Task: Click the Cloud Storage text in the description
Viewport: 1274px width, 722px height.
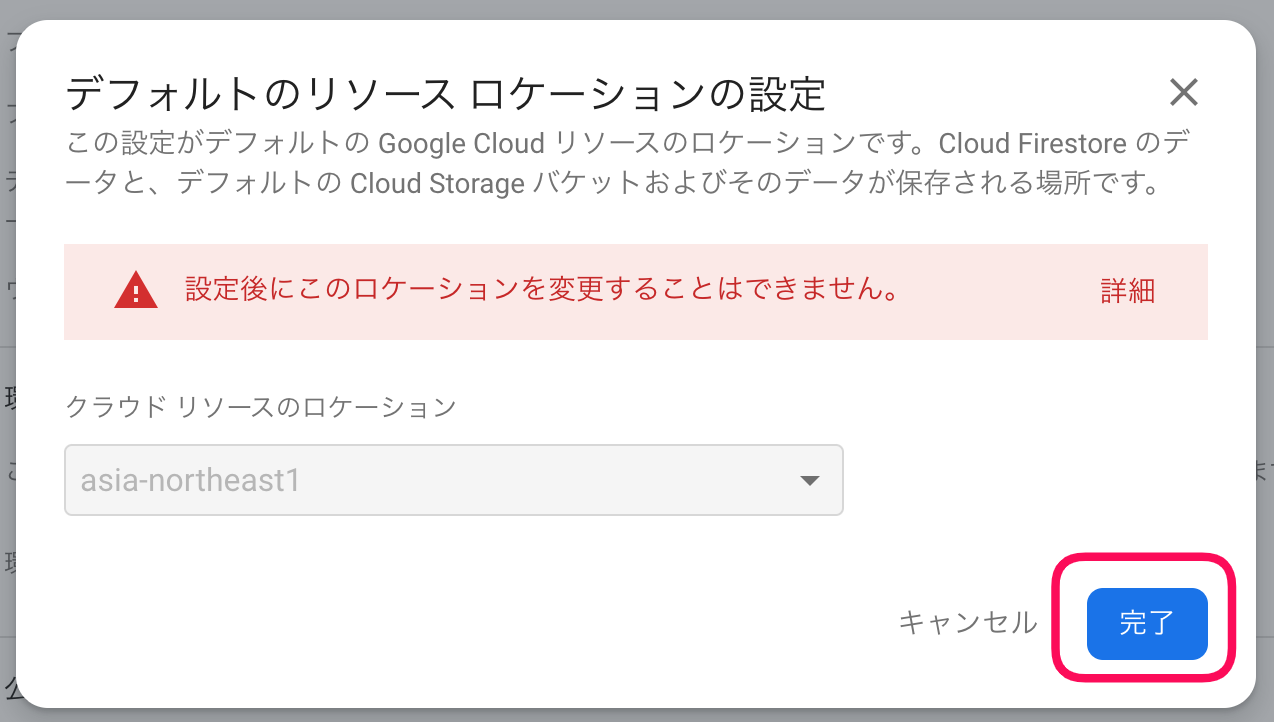Action: tap(438, 185)
